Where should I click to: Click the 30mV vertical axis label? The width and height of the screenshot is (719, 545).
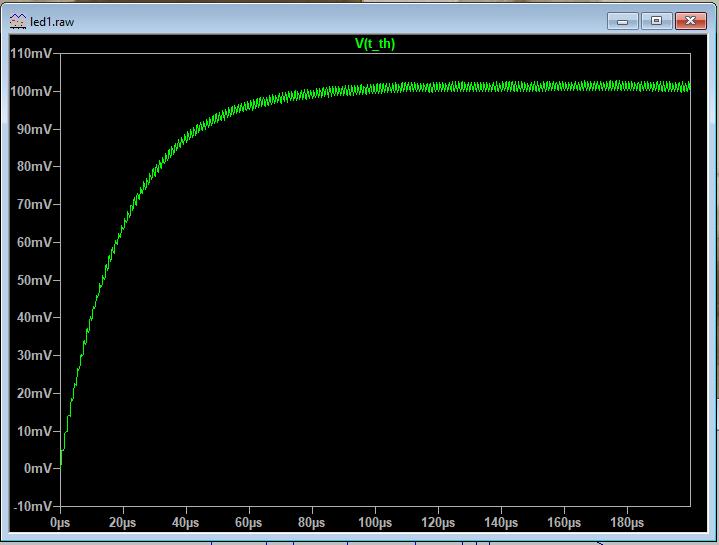(34, 355)
